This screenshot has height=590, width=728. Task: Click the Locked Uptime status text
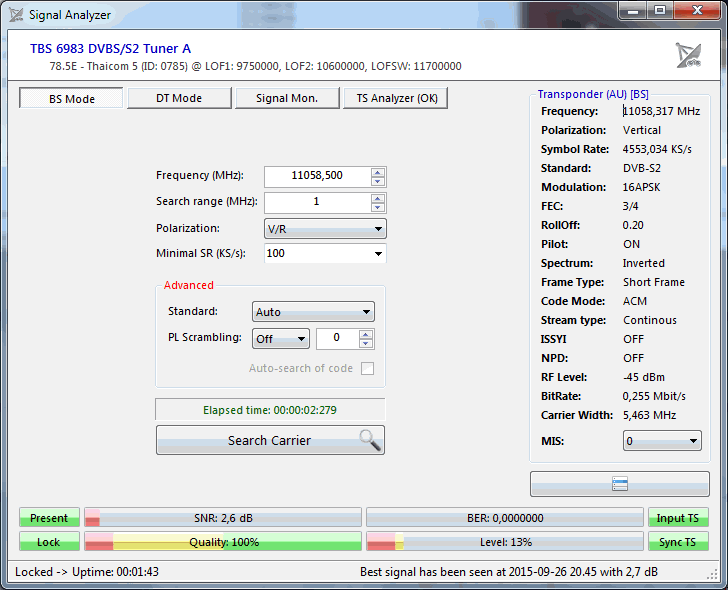[87, 572]
